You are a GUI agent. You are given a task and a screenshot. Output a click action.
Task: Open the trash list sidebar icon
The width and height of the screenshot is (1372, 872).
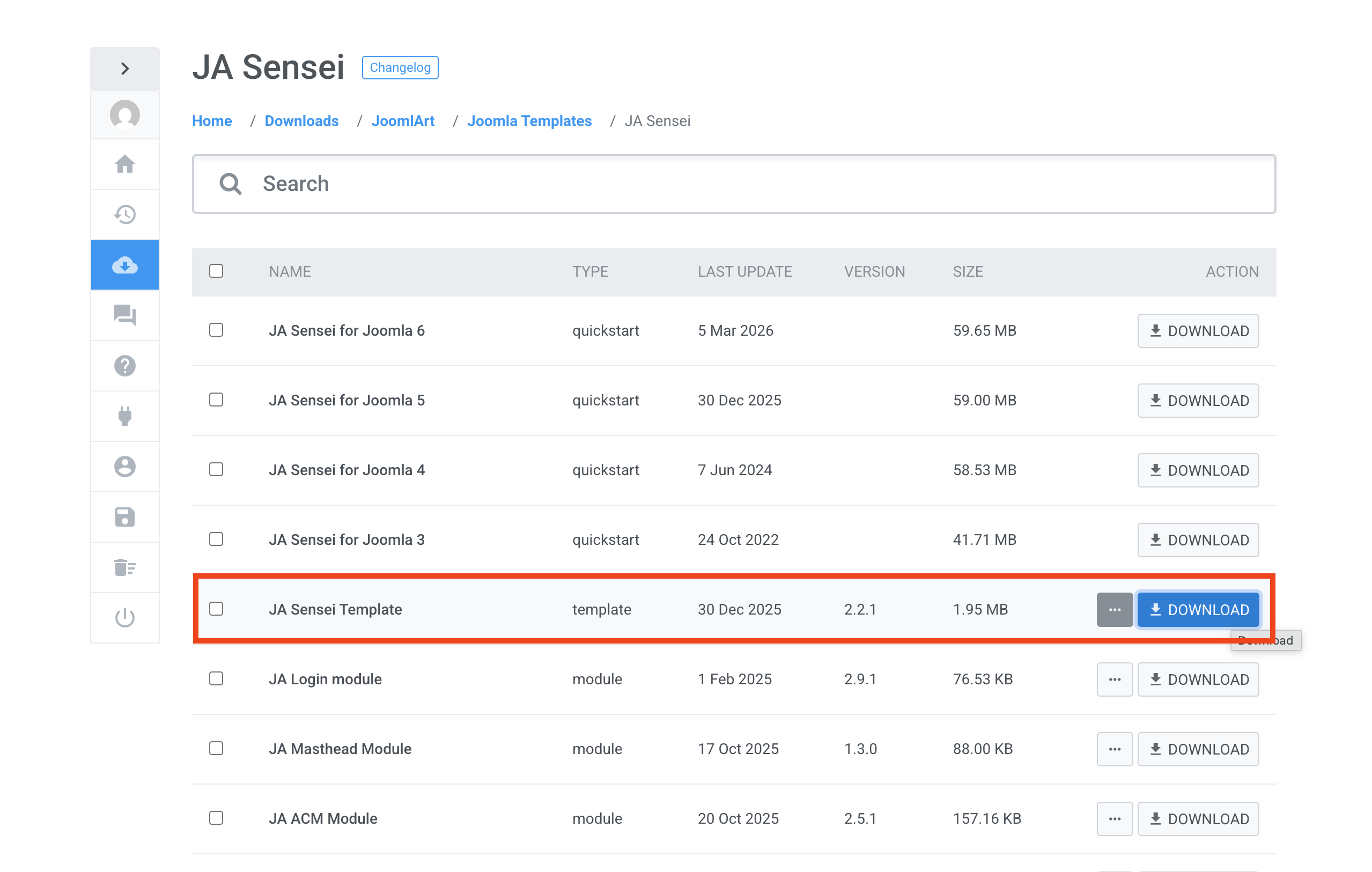tap(125, 568)
